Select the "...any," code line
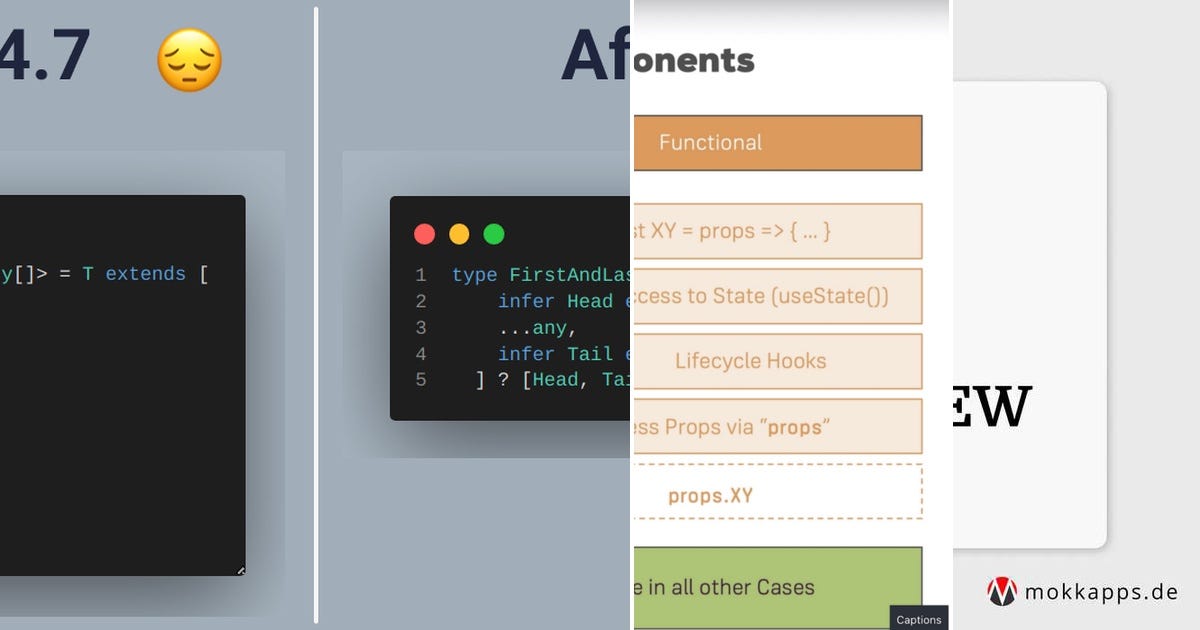The height and width of the screenshot is (630, 1200). [538, 327]
